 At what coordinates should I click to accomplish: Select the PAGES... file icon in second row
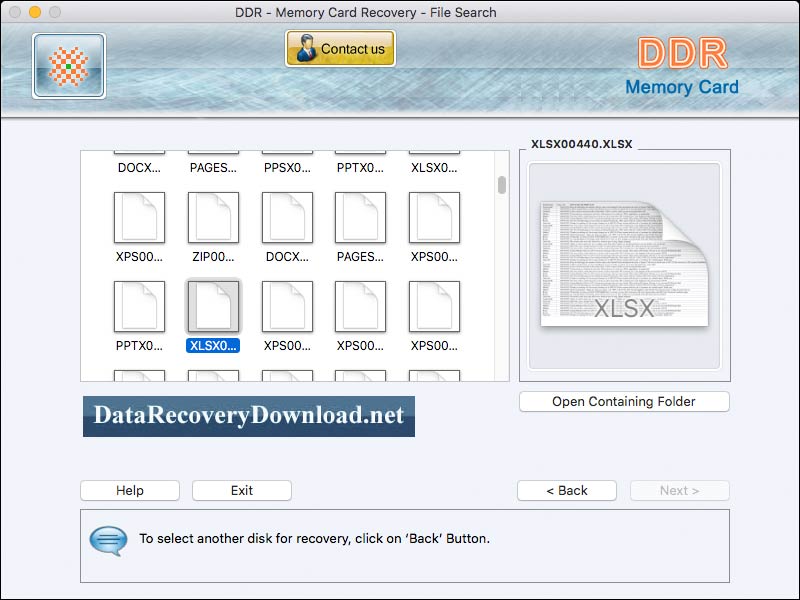(360, 217)
